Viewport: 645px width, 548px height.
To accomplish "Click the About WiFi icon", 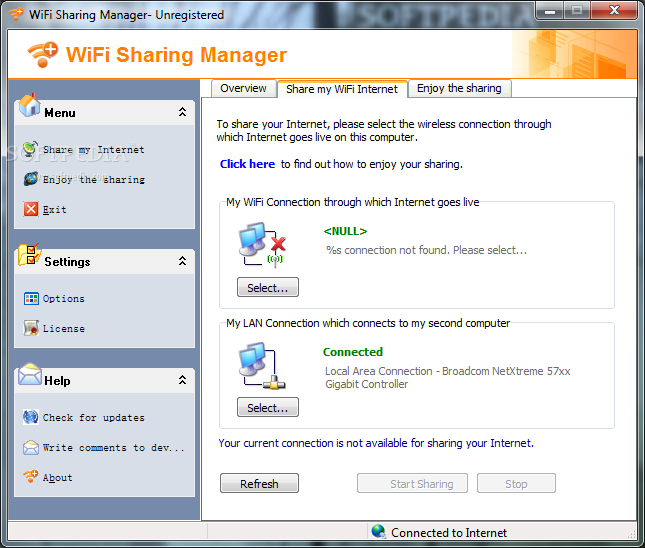I will pos(31,476).
